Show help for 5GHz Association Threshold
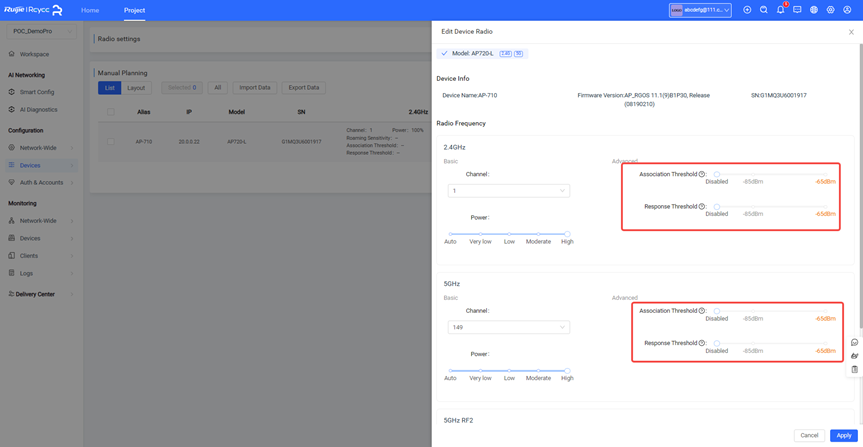This screenshot has height=447, width=863. click(x=702, y=310)
